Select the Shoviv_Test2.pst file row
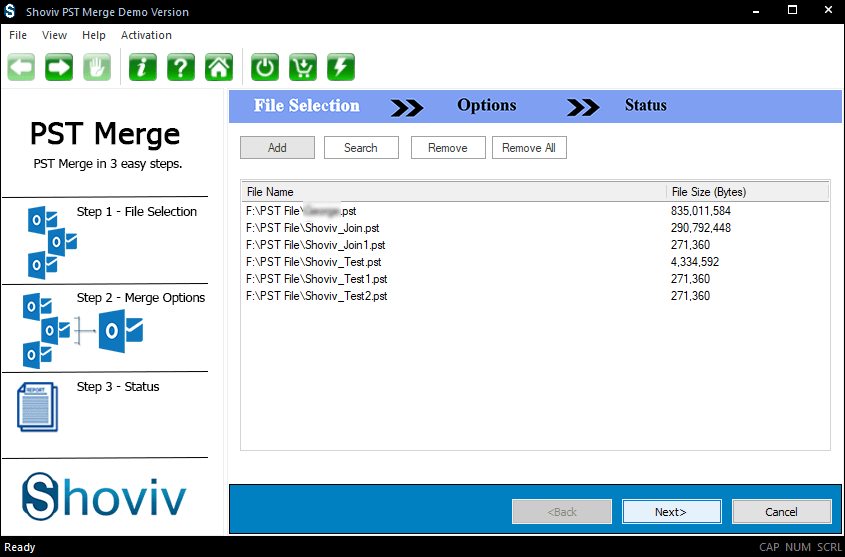This screenshot has width=845, height=557. click(536, 296)
